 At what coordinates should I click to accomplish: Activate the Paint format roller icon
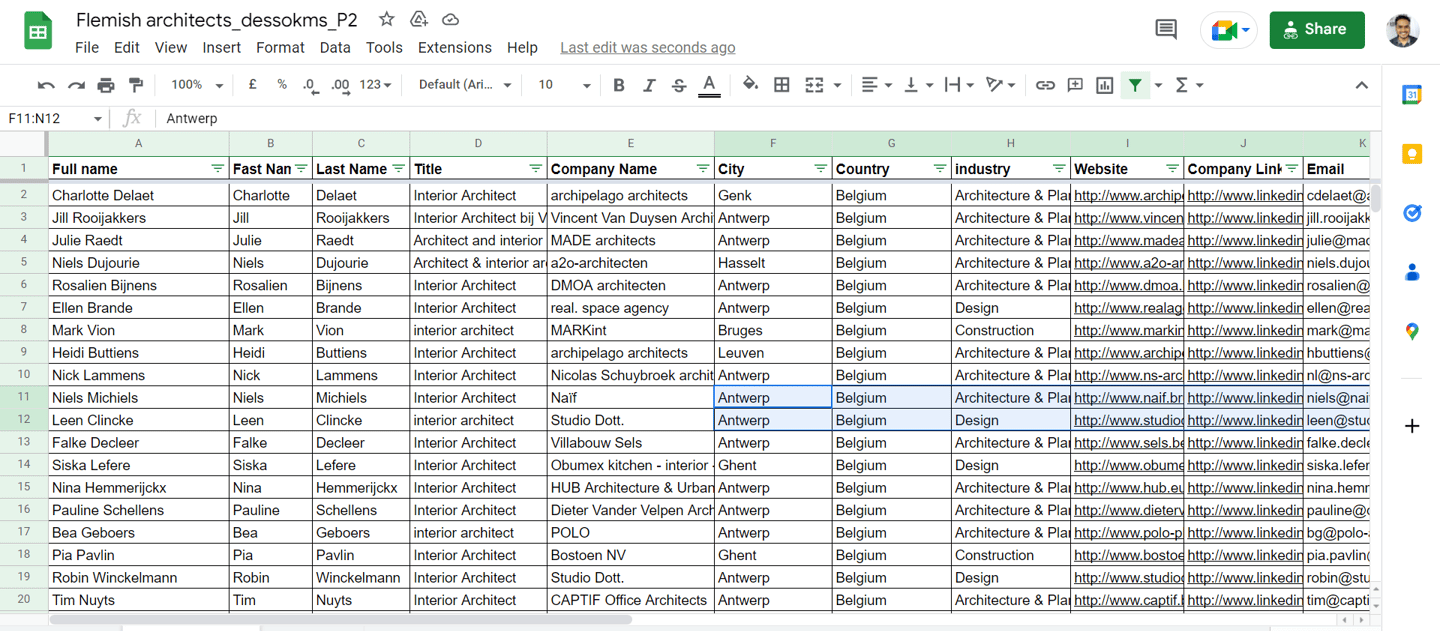click(x=136, y=85)
